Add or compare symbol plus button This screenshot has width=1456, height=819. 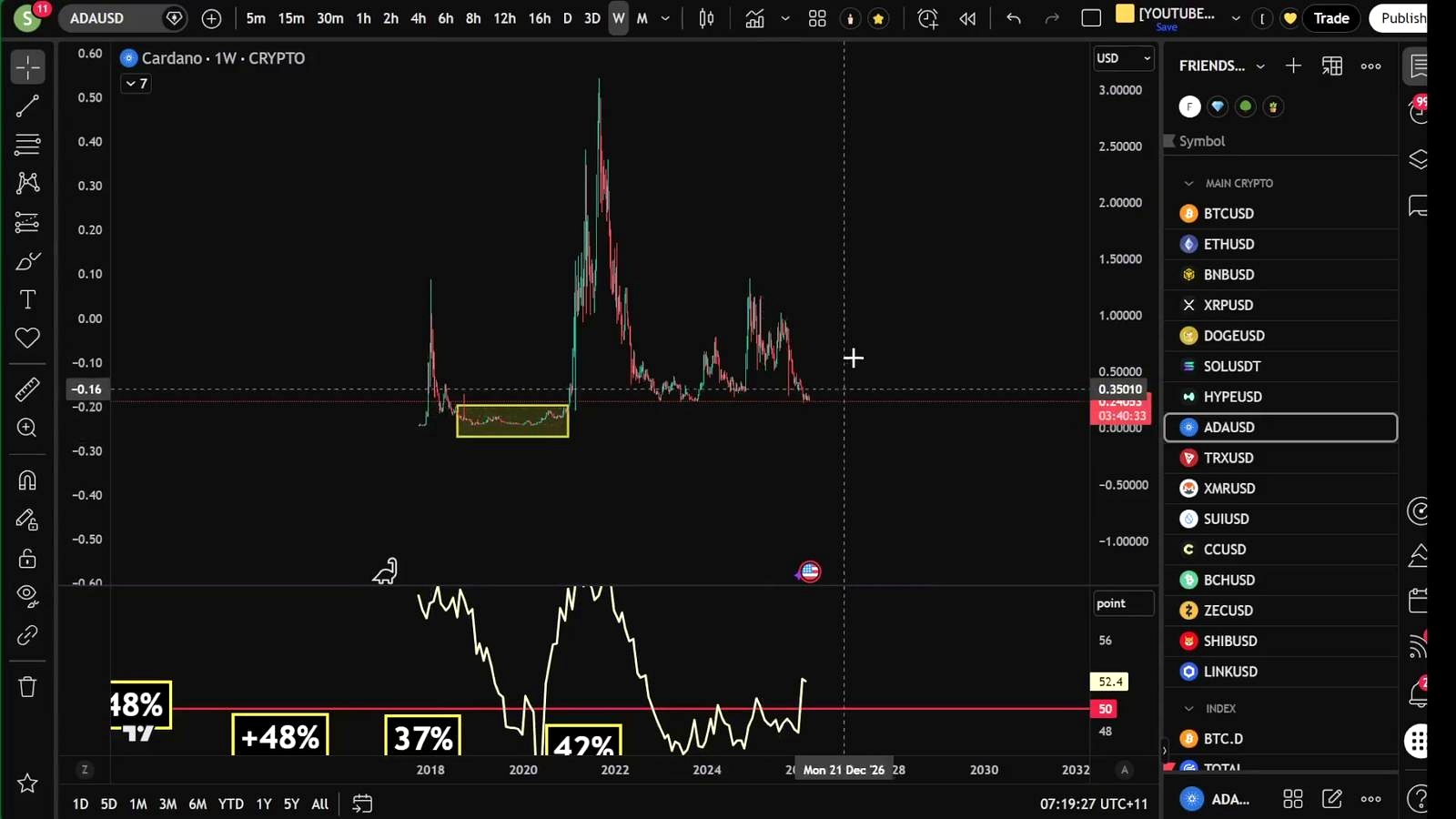coord(211,18)
